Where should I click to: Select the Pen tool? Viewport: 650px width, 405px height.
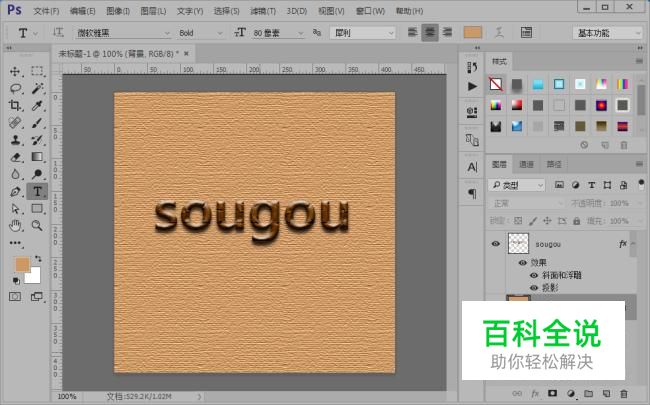(x=15, y=192)
